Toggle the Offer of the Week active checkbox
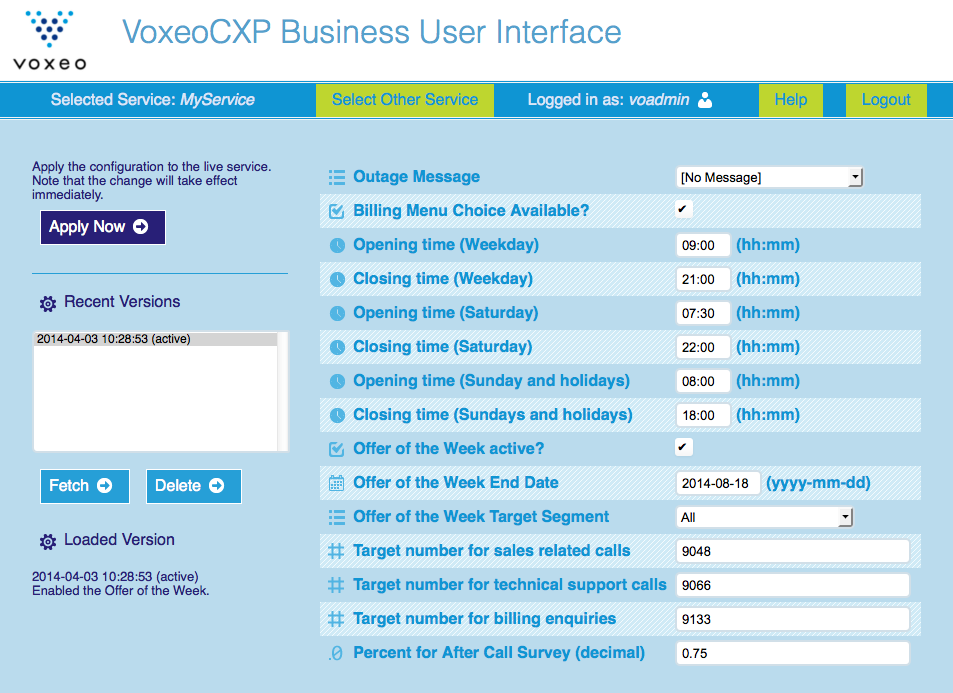This screenshot has height=693, width=953. click(683, 448)
